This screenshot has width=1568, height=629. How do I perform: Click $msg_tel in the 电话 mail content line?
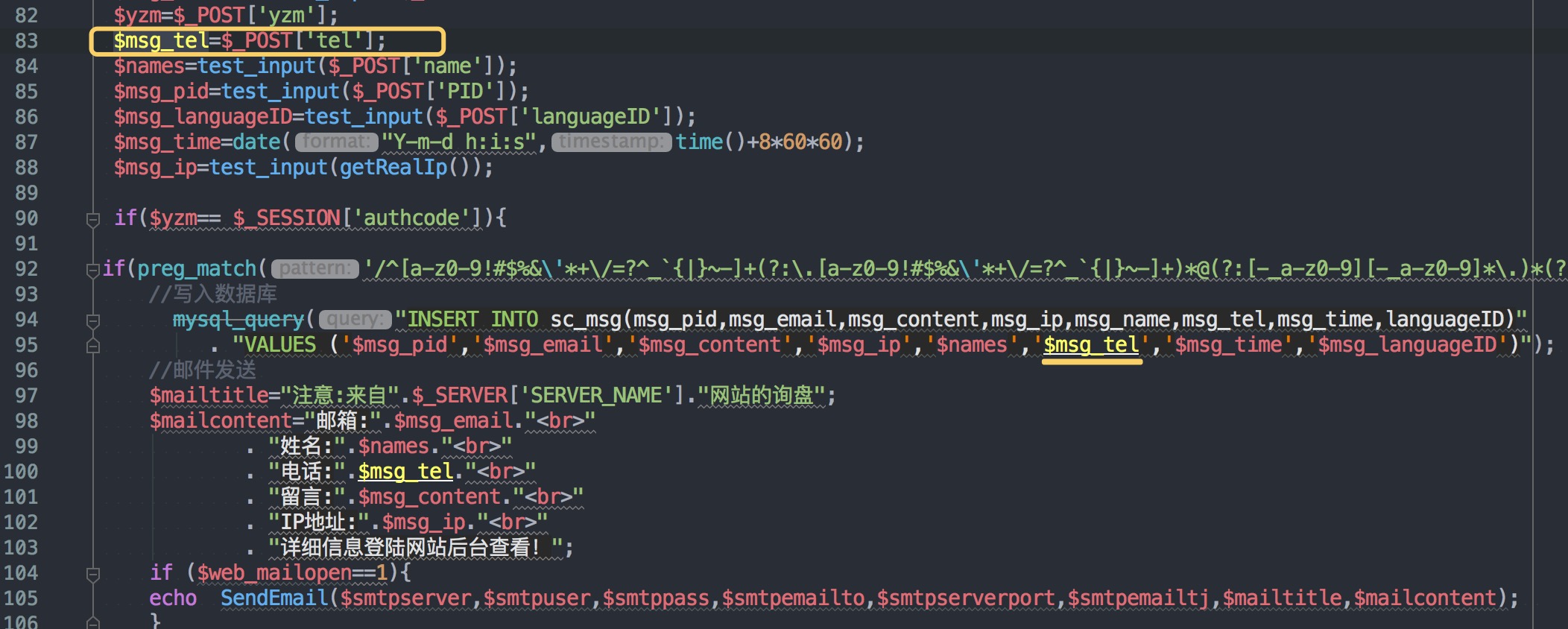coord(405,471)
